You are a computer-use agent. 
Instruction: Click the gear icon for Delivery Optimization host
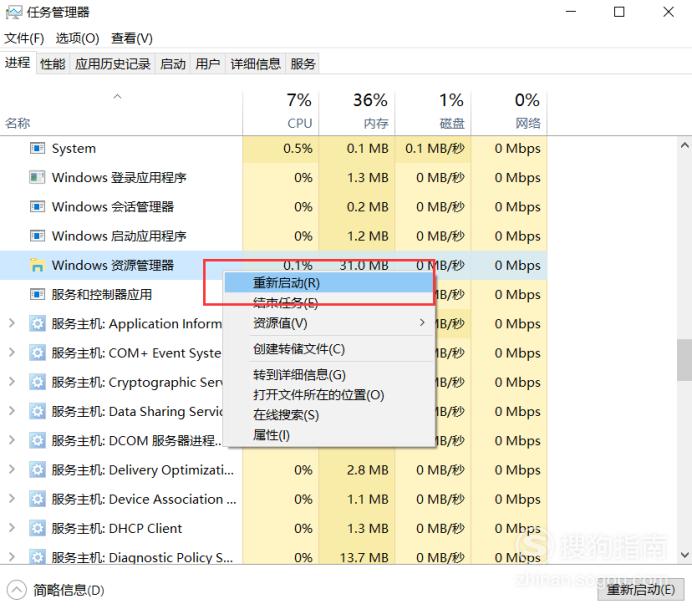tap(37, 470)
